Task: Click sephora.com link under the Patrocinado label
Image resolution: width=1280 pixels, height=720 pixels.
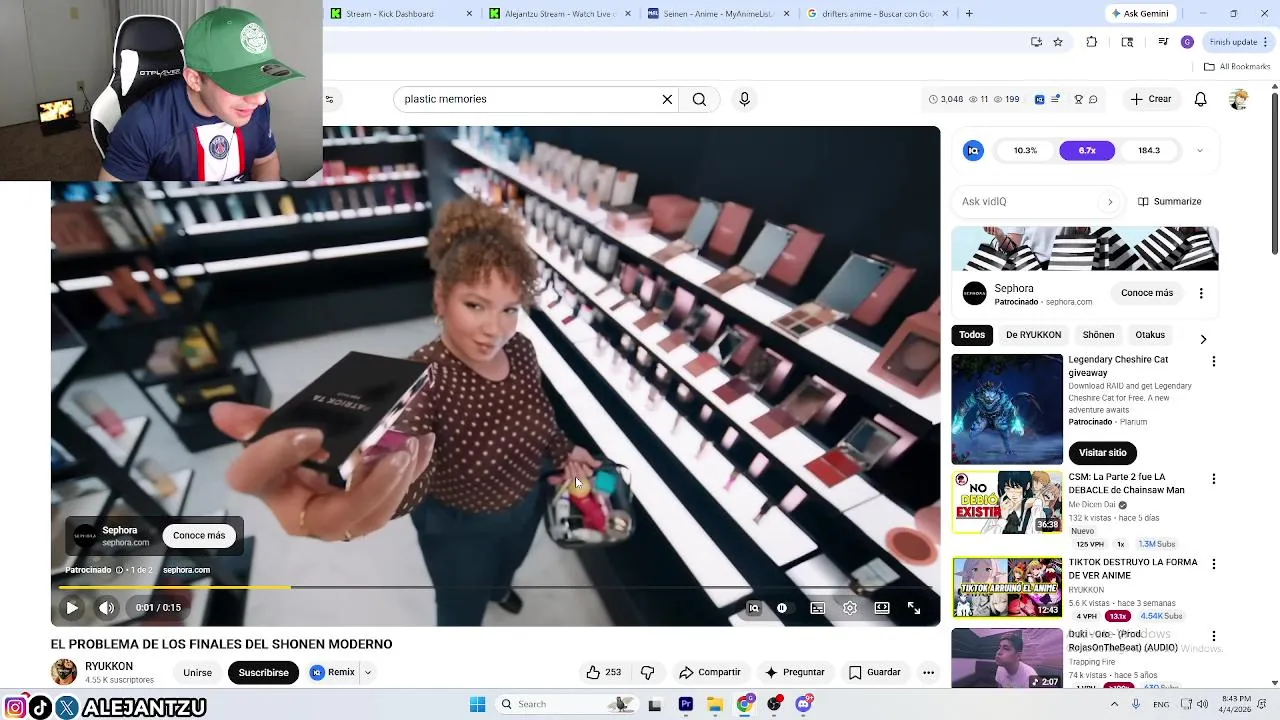Action: pos(186,570)
